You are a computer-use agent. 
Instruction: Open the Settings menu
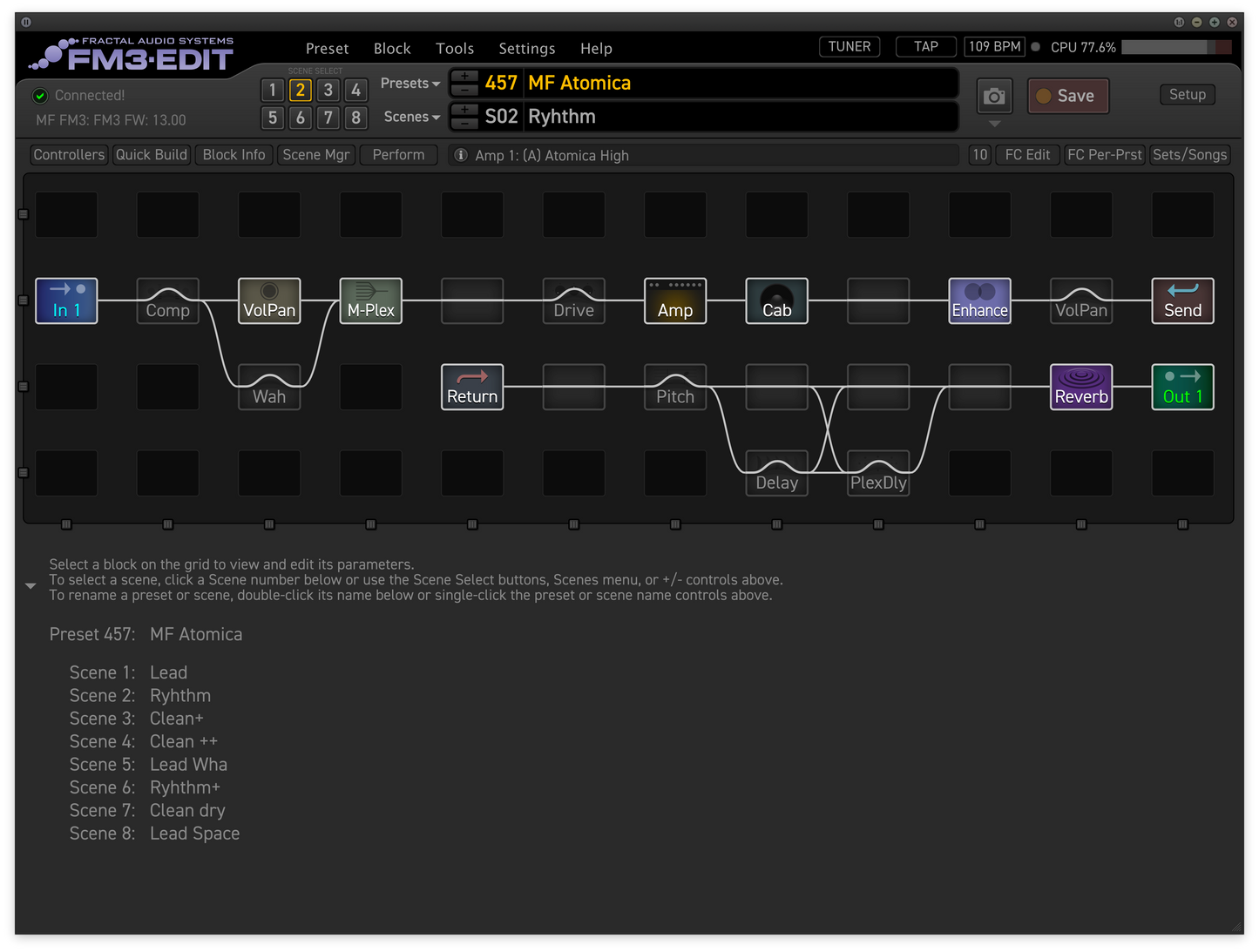coord(527,49)
